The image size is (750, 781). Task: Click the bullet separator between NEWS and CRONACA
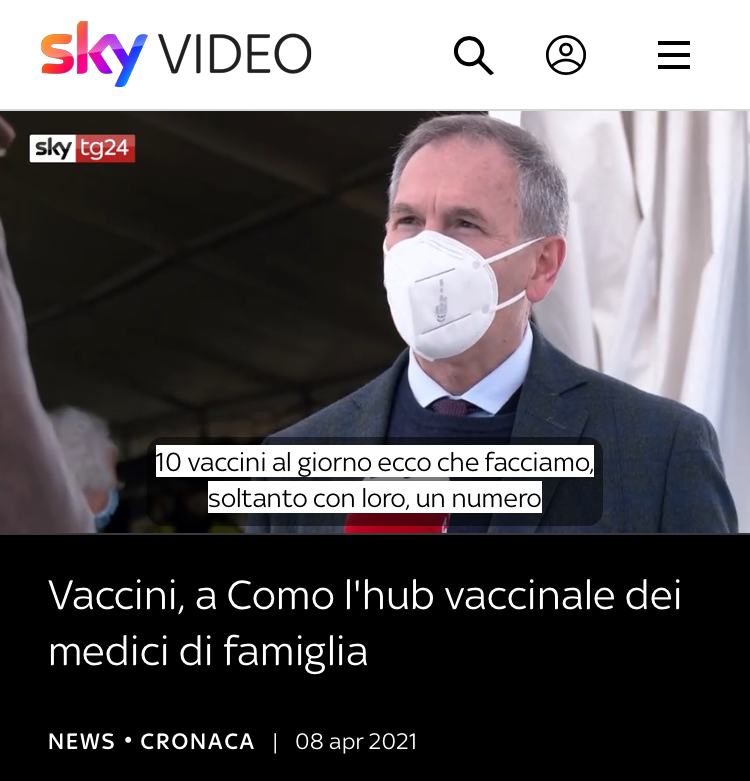(x=128, y=741)
